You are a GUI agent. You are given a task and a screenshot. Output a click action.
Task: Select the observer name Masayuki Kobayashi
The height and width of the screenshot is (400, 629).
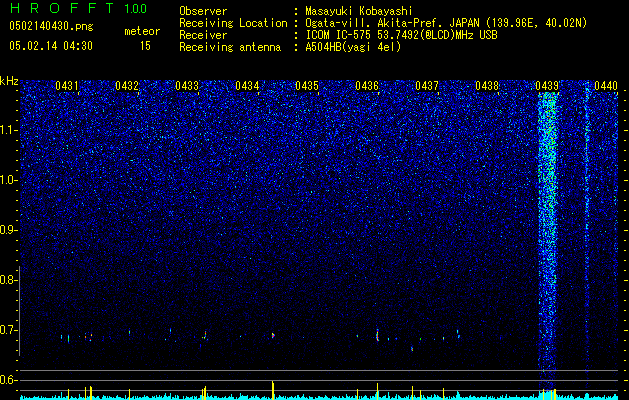[359, 11]
